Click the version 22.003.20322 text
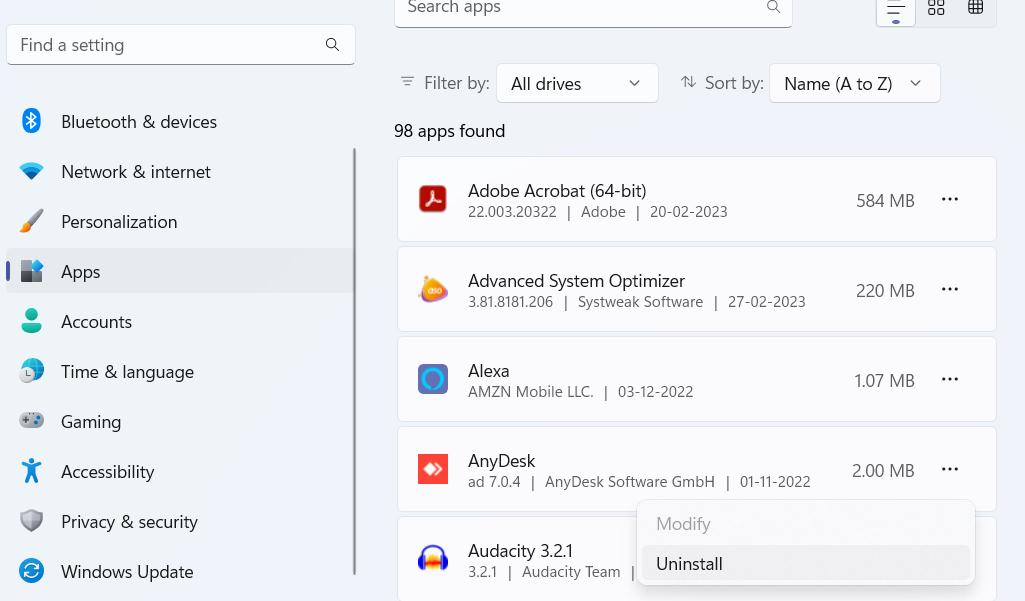This screenshot has height=601, width=1025. pos(512,212)
